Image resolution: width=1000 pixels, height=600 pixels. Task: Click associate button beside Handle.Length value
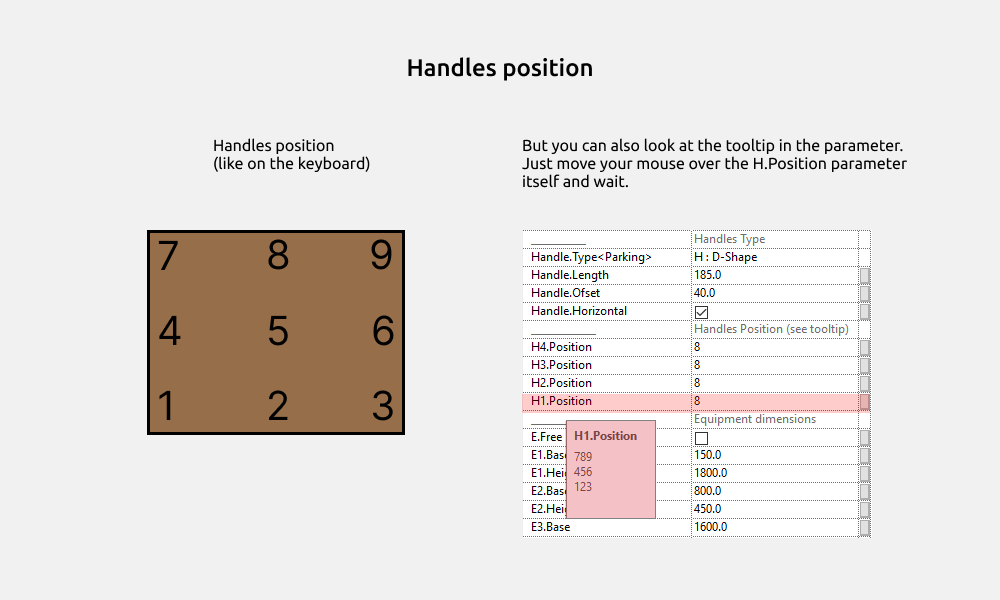click(x=865, y=275)
